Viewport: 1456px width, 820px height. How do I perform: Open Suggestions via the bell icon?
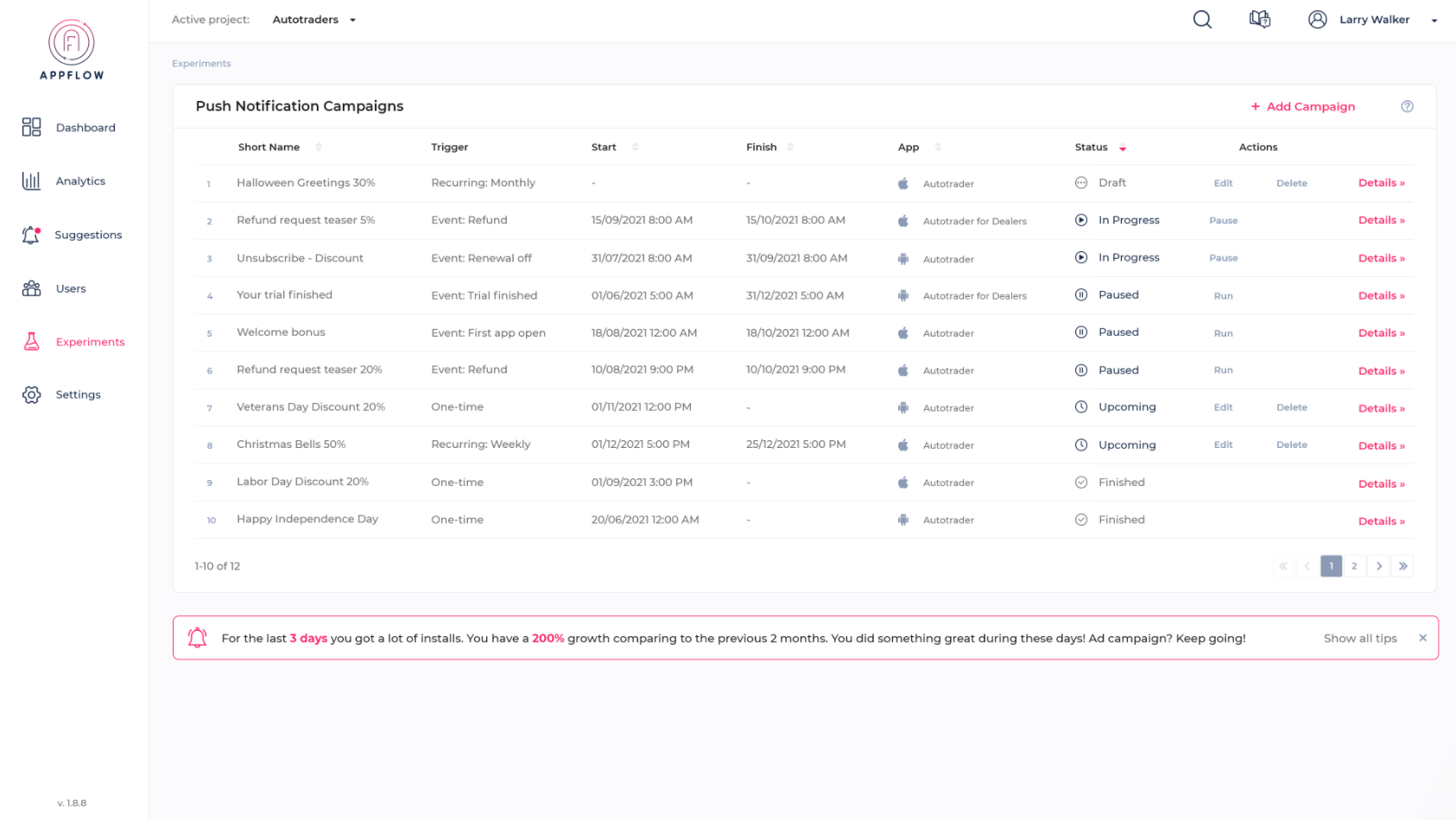[x=31, y=234]
